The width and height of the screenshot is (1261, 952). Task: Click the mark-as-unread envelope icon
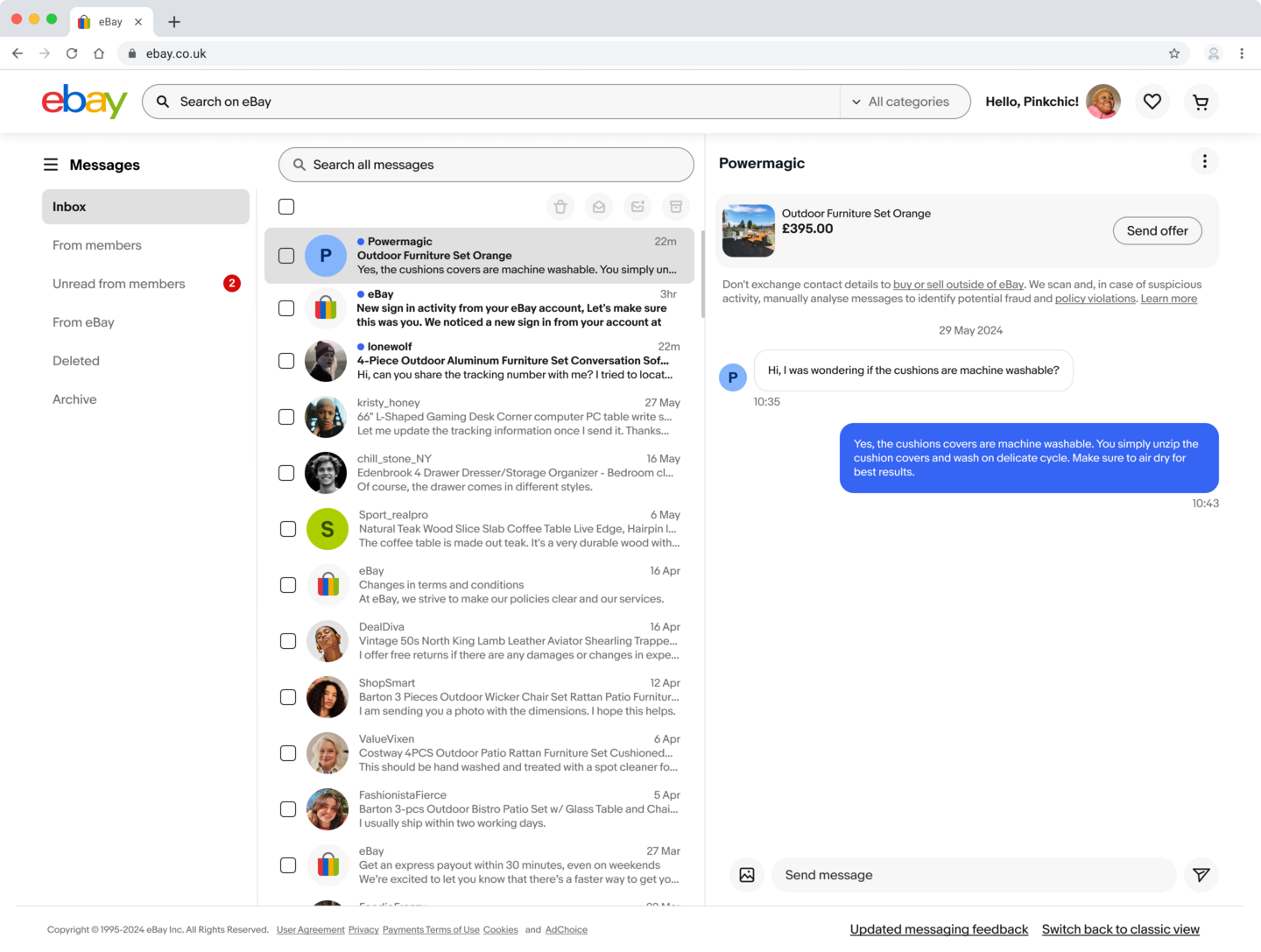[638, 207]
